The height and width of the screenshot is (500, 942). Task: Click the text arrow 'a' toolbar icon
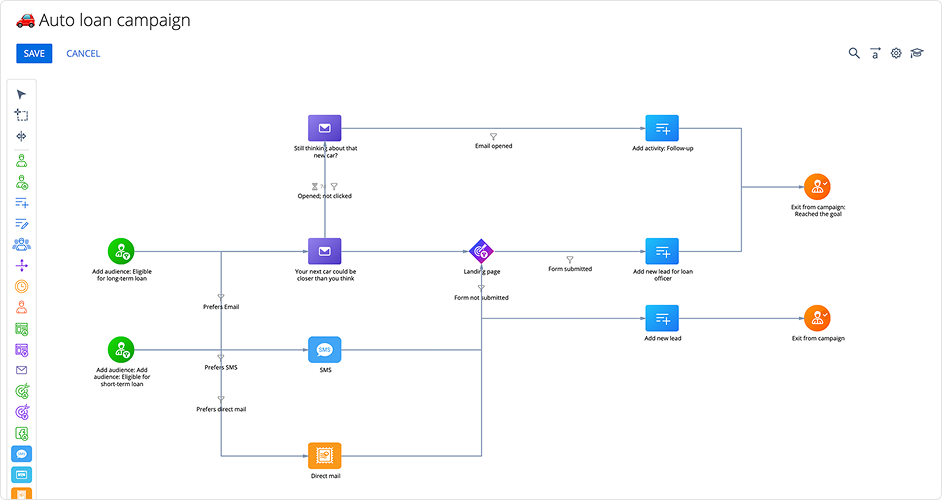(875, 53)
